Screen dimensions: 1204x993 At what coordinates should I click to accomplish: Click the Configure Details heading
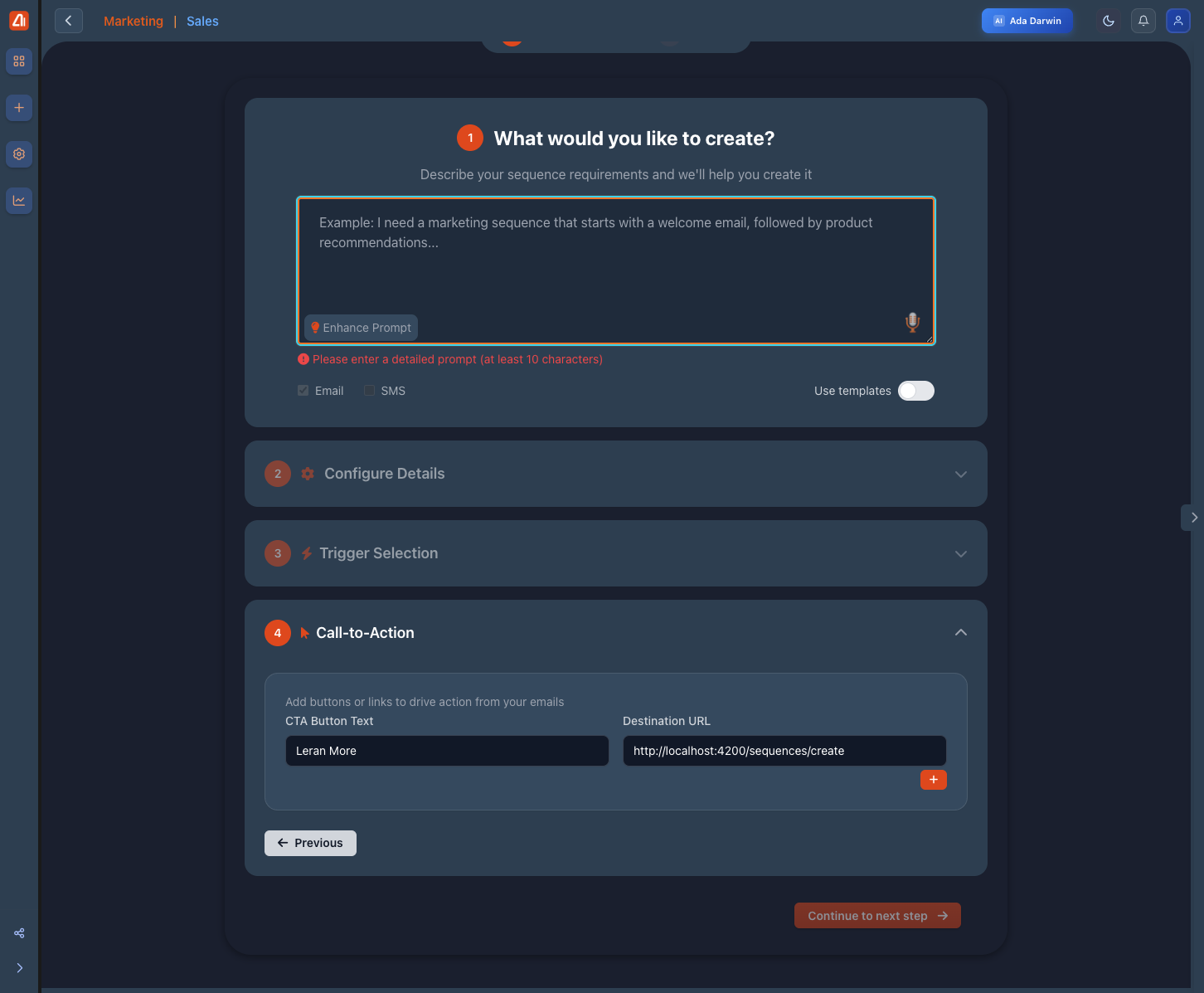385,474
